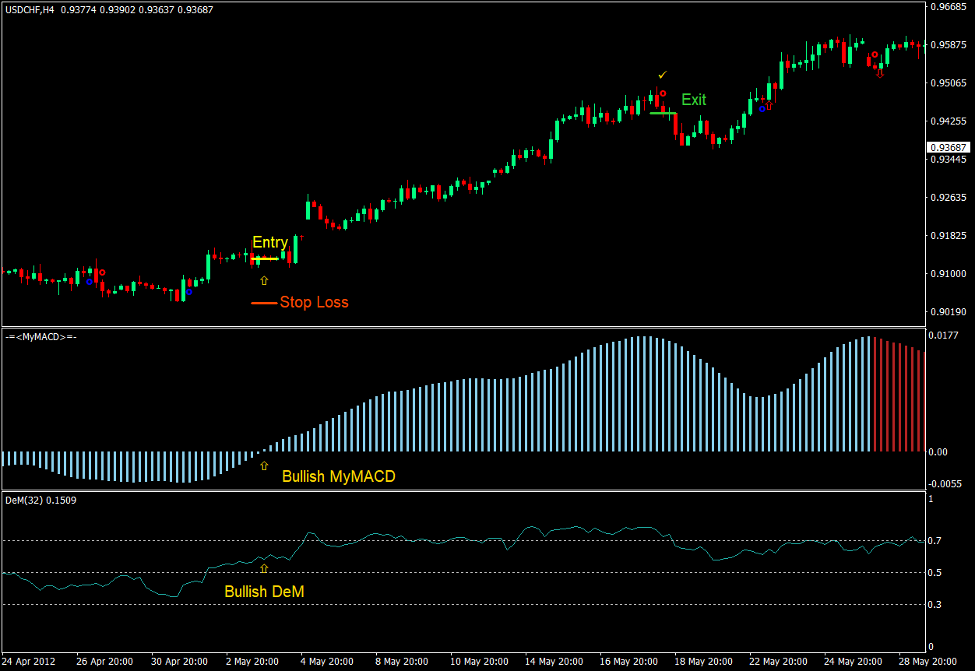Select the red circle marker at the top-right price peak
Viewport: 977px width, 672px height.
(x=874, y=55)
